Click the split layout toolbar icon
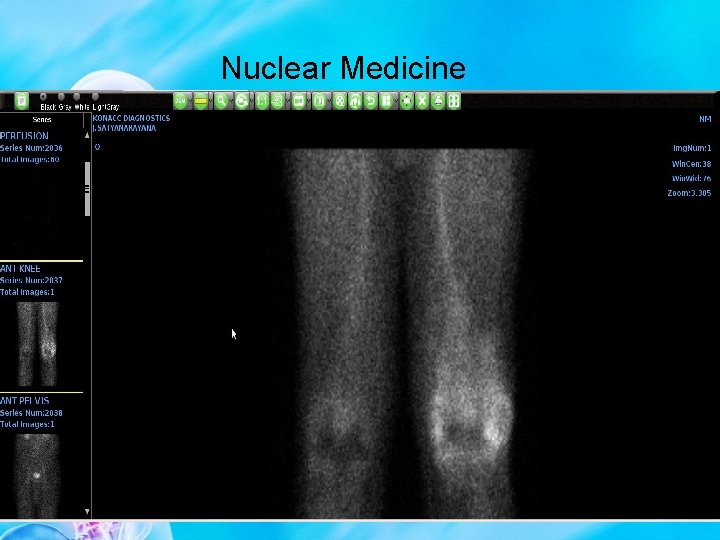The height and width of the screenshot is (540, 720). click(386, 101)
